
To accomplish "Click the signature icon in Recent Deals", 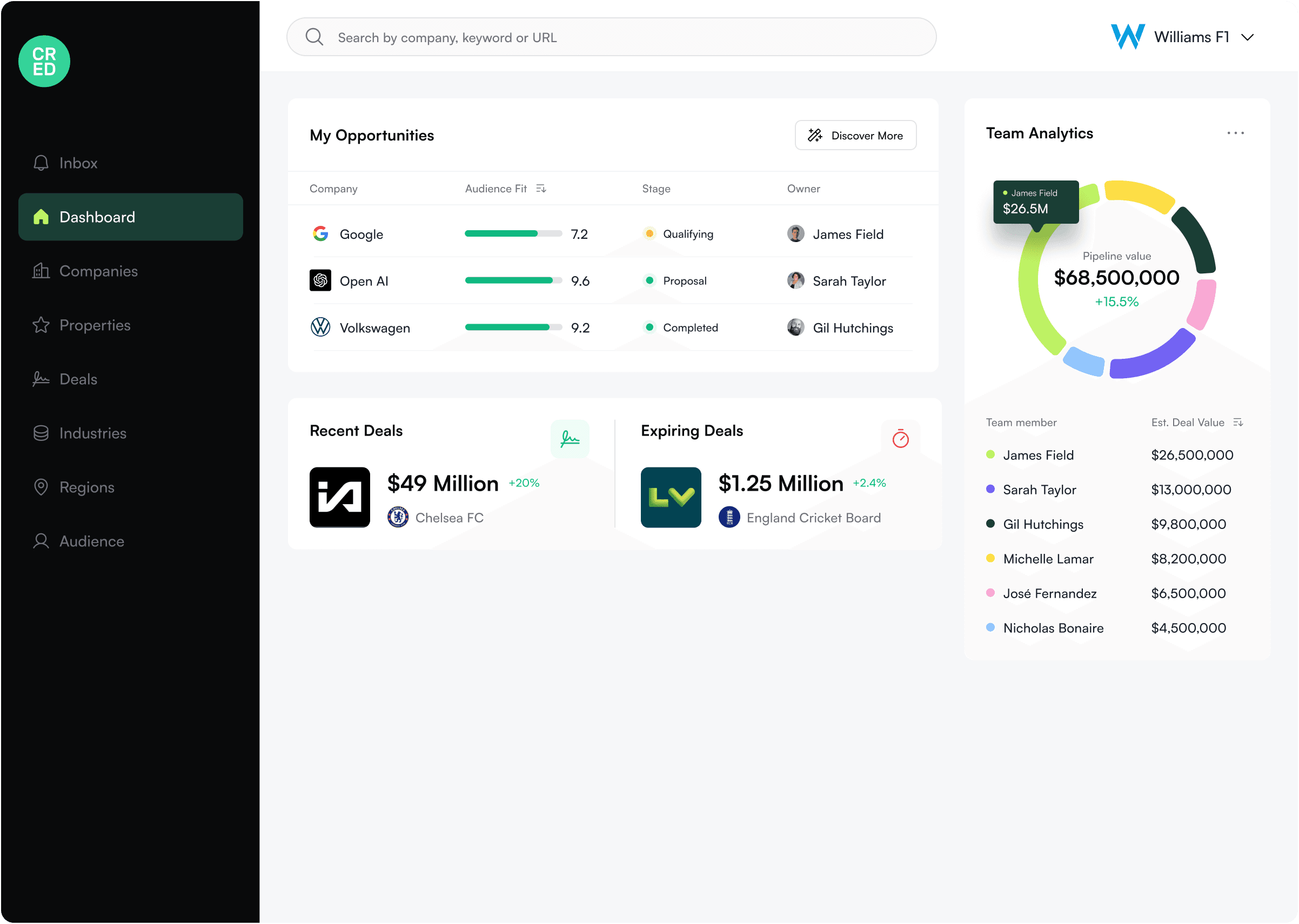I will tap(570, 439).
